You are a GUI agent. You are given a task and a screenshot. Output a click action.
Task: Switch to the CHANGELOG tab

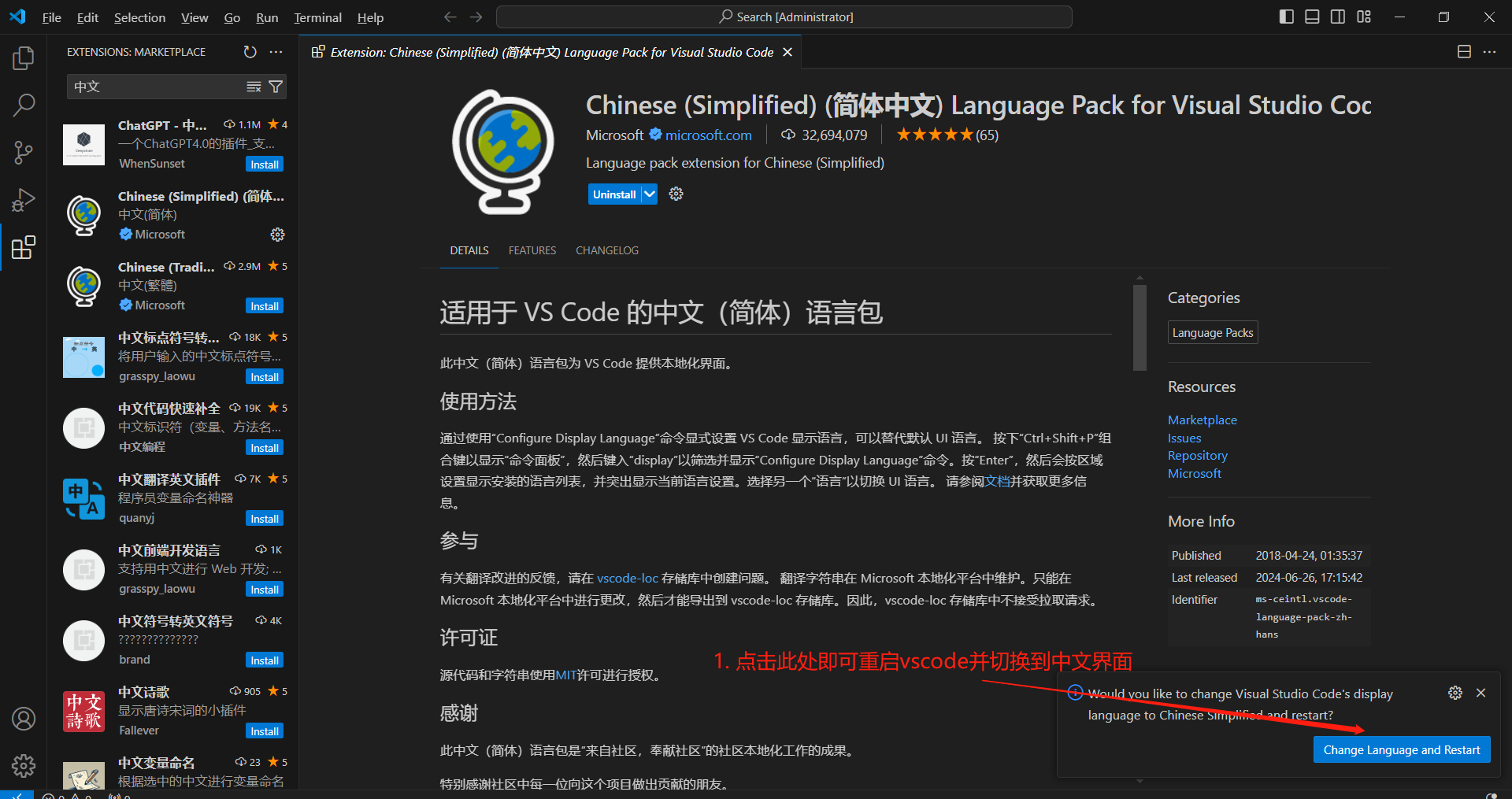tap(607, 250)
